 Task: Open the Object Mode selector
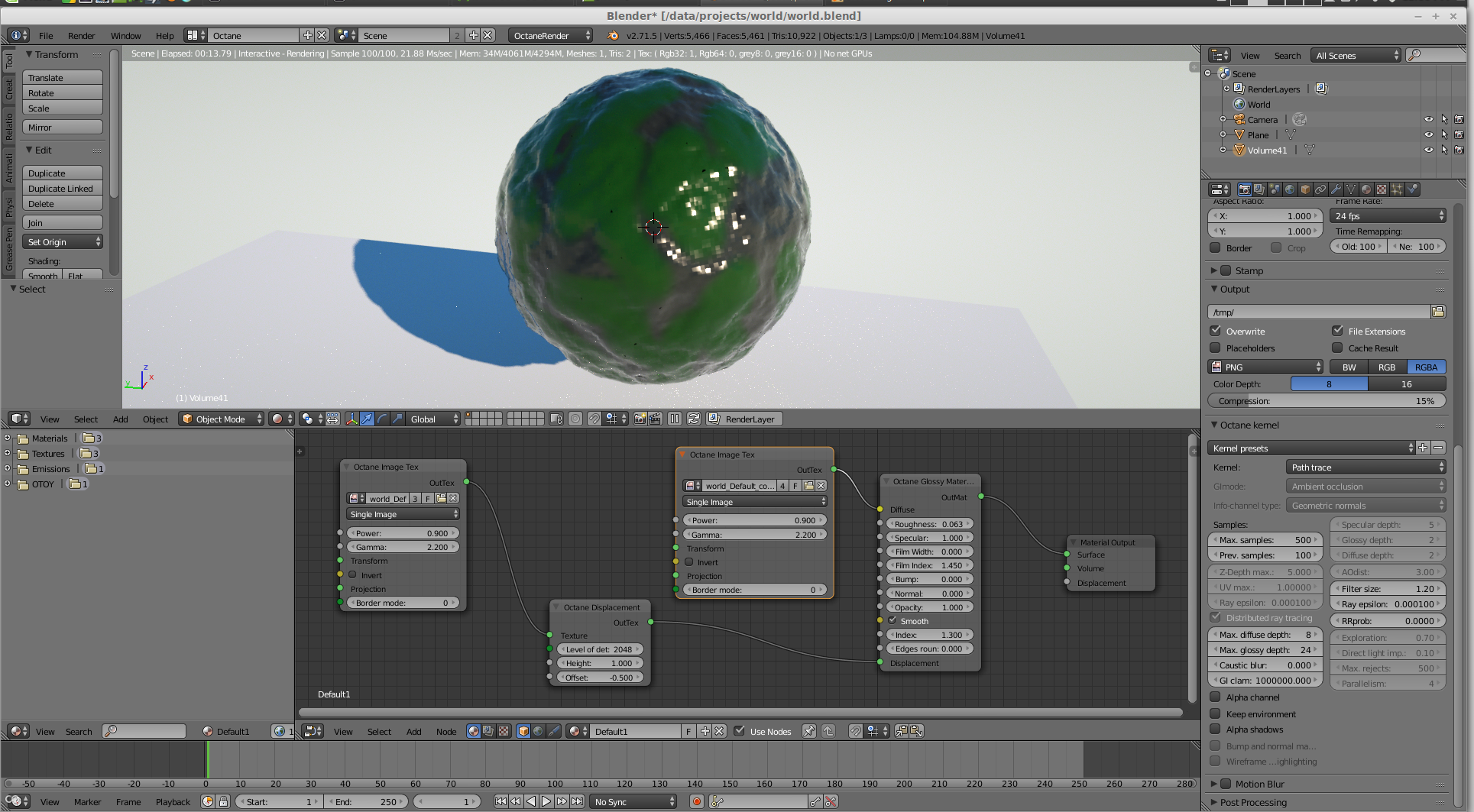[222, 419]
